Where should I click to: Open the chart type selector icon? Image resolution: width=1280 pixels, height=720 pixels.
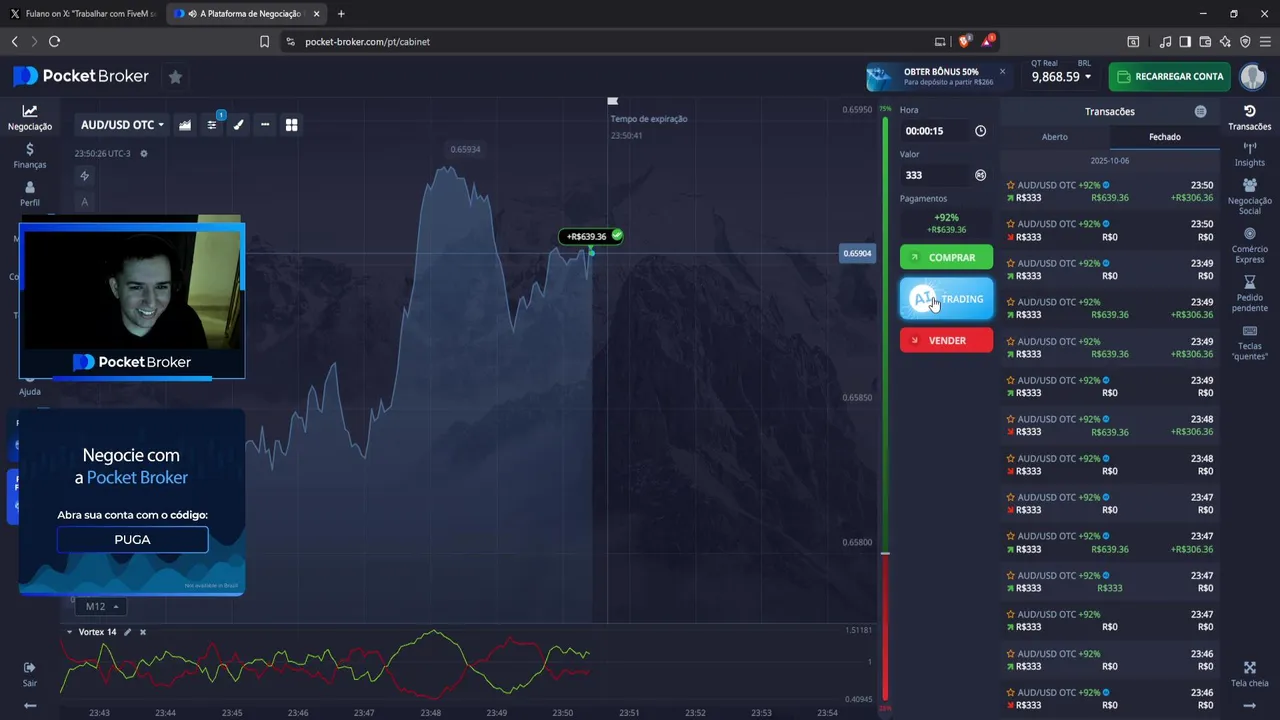coord(185,125)
